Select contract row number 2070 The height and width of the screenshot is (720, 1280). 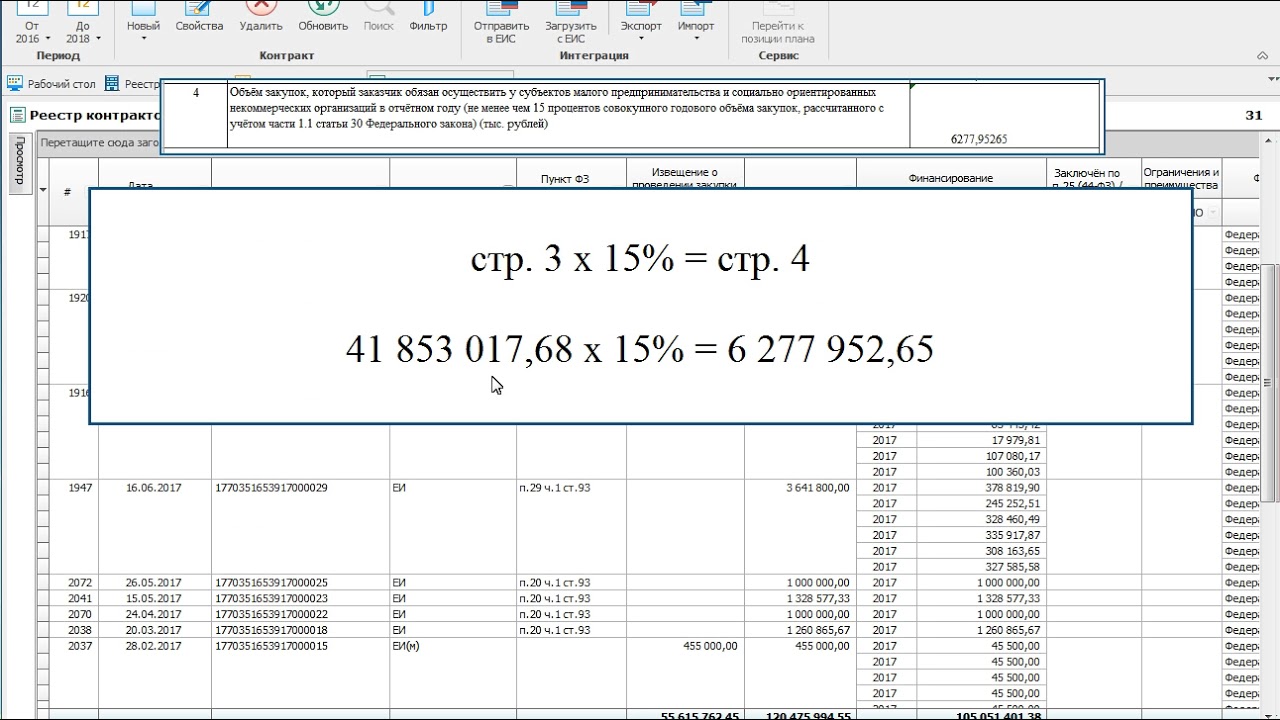[x=79, y=614]
